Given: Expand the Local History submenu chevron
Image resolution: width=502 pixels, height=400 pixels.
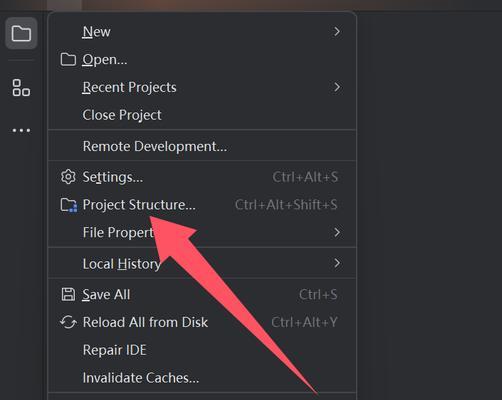Looking at the screenshot, I should (x=337, y=263).
